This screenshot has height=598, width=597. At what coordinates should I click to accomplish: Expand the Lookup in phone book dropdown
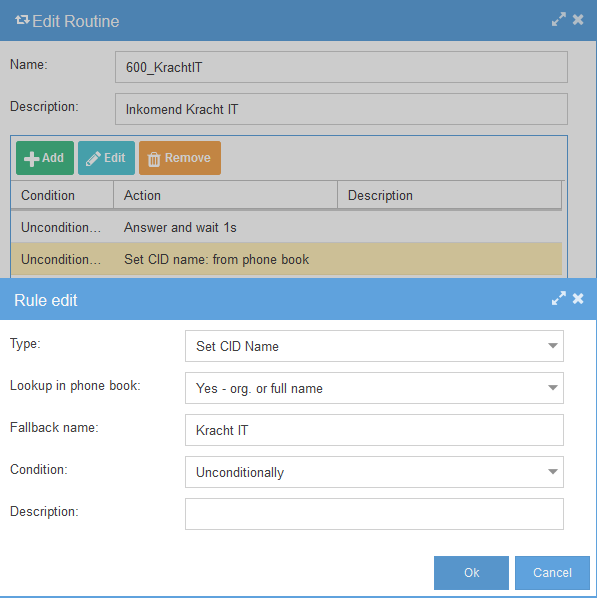click(x=374, y=388)
